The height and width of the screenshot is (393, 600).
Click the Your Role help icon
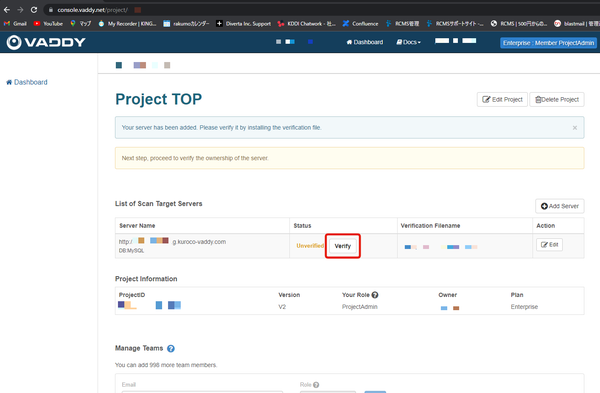pyautogui.click(x=375, y=295)
